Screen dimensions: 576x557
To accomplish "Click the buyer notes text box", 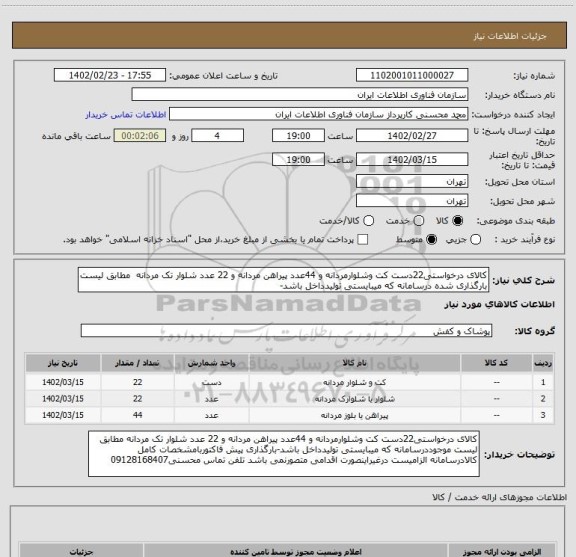I will (284, 454).
